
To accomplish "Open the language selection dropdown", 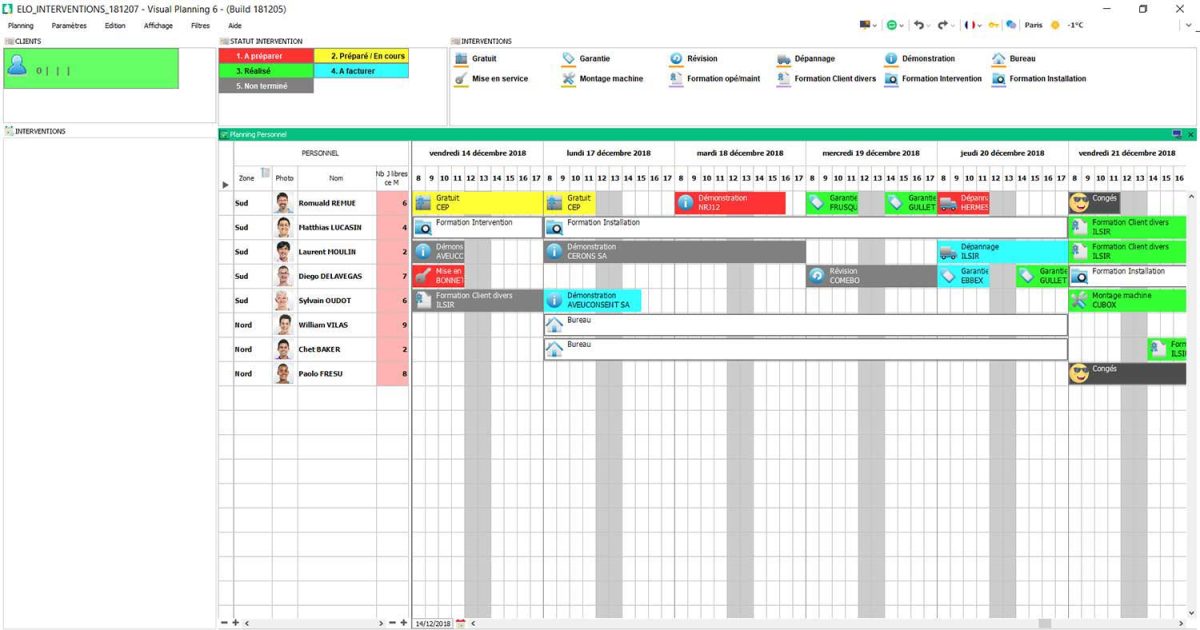I will (975, 27).
